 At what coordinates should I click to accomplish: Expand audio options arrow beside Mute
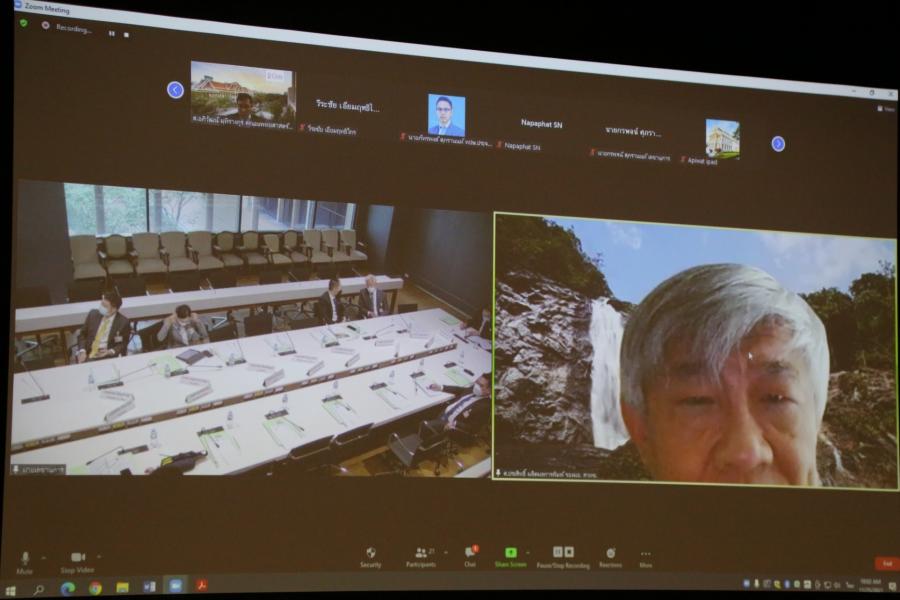pyautogui.click(x=44, y=557)
